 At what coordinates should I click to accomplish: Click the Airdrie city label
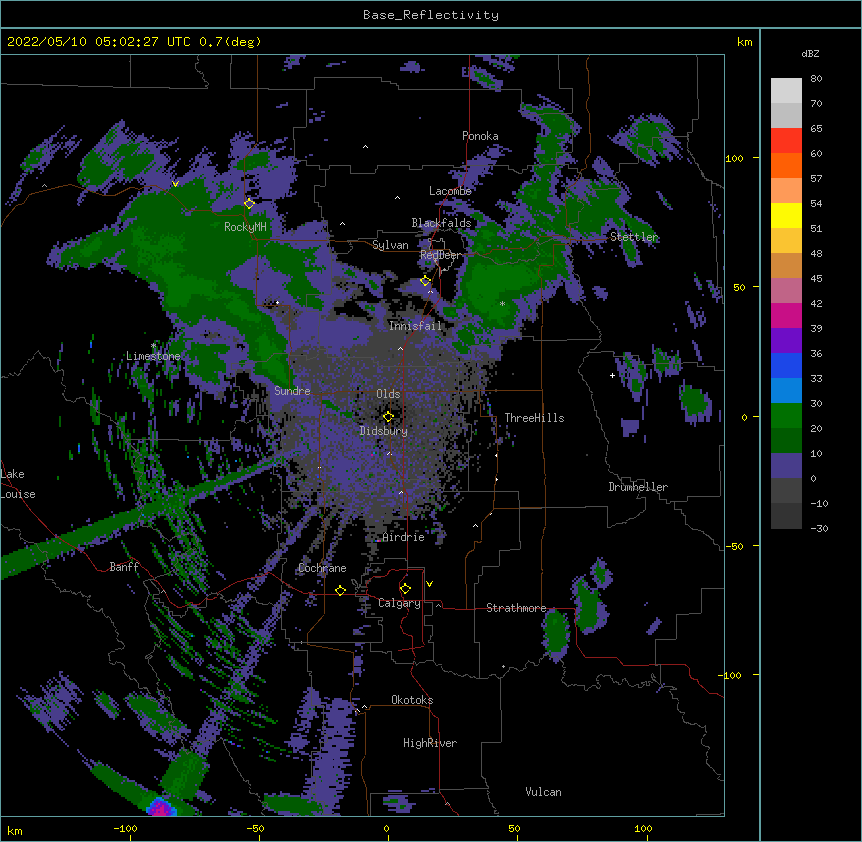click(404, 537)
